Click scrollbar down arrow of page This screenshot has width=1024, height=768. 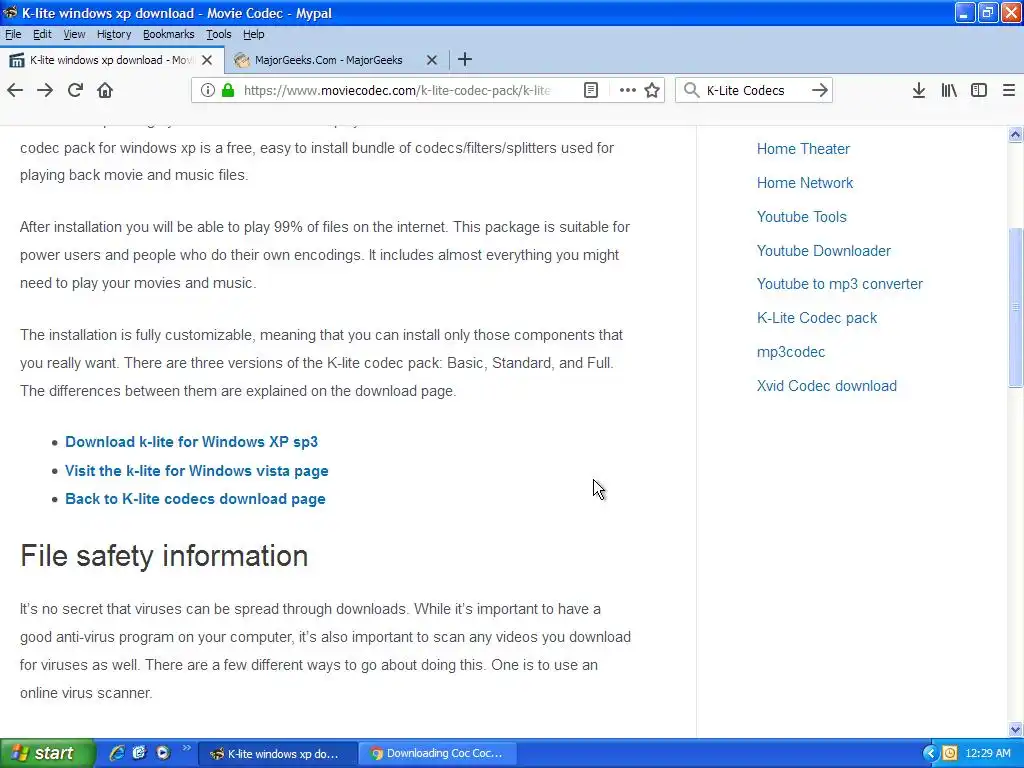click(1016, 729)
